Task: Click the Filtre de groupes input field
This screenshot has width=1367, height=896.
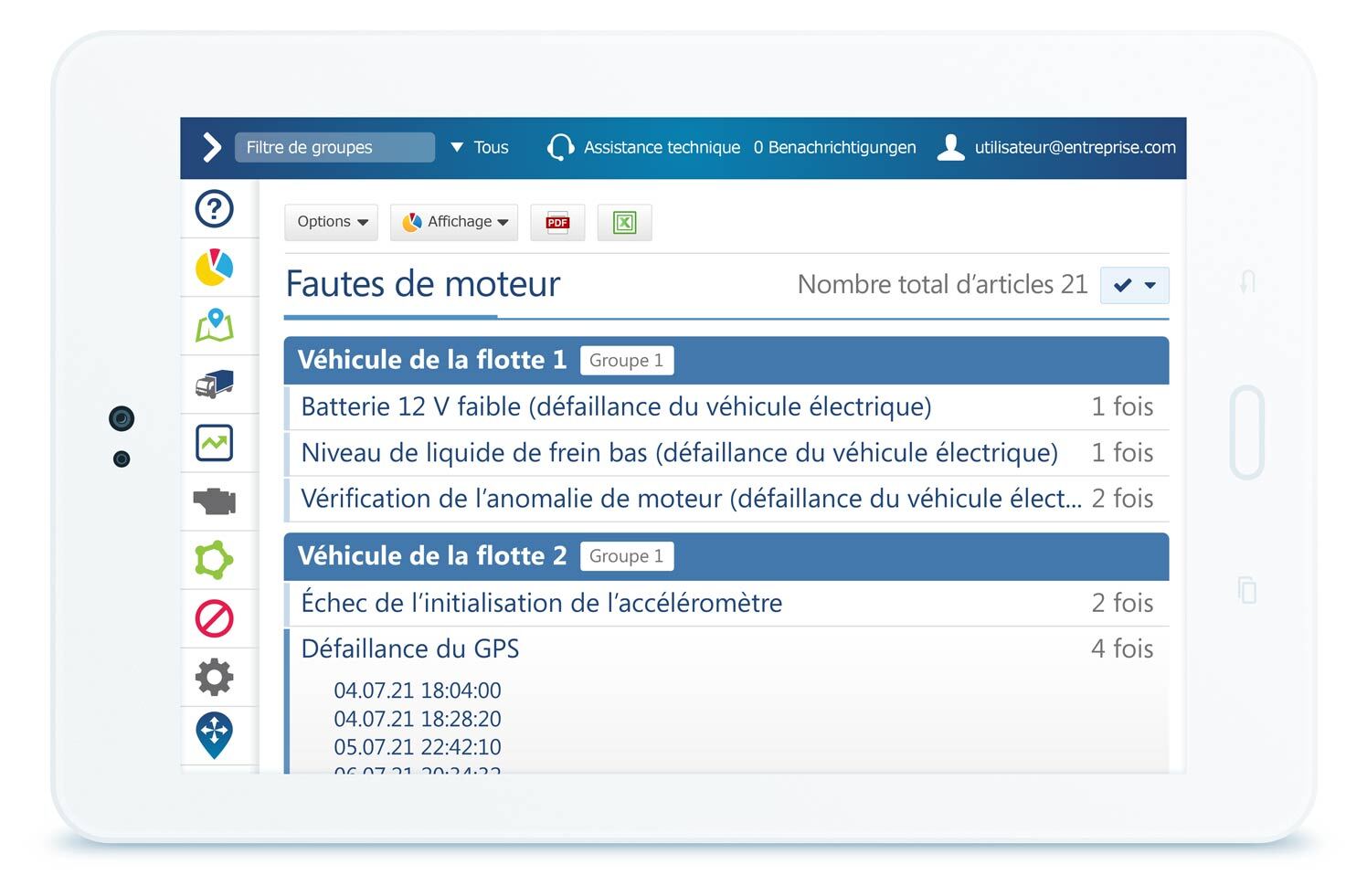Action: [x=334, y=147]
